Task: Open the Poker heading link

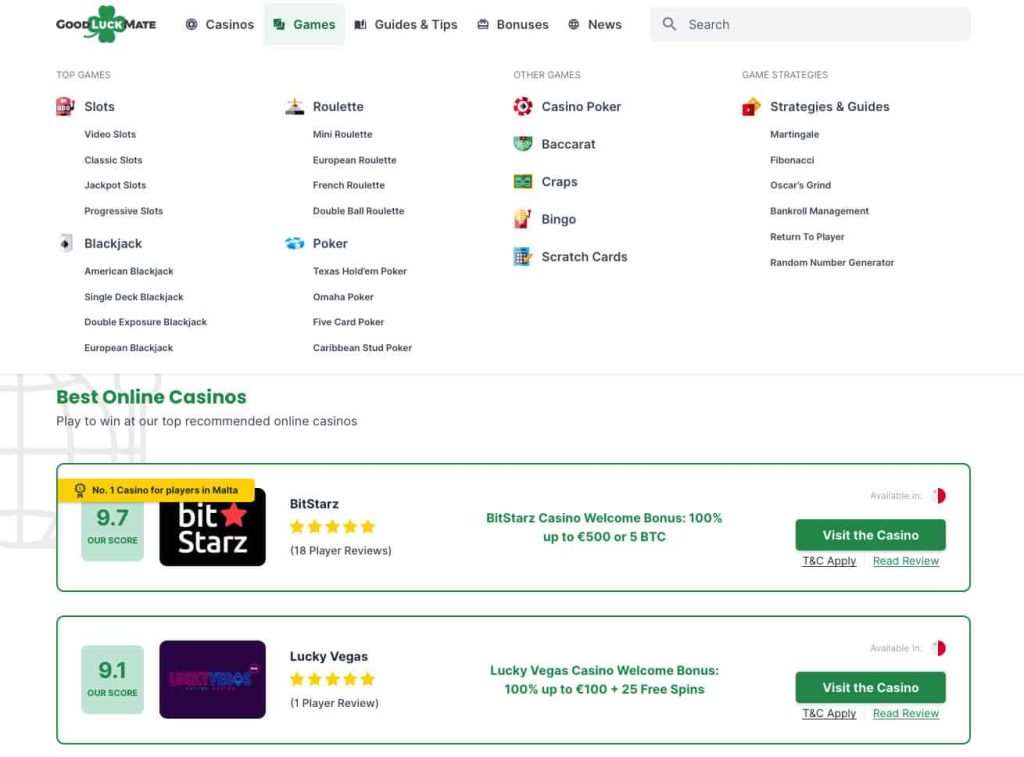Action: [330, 244]
